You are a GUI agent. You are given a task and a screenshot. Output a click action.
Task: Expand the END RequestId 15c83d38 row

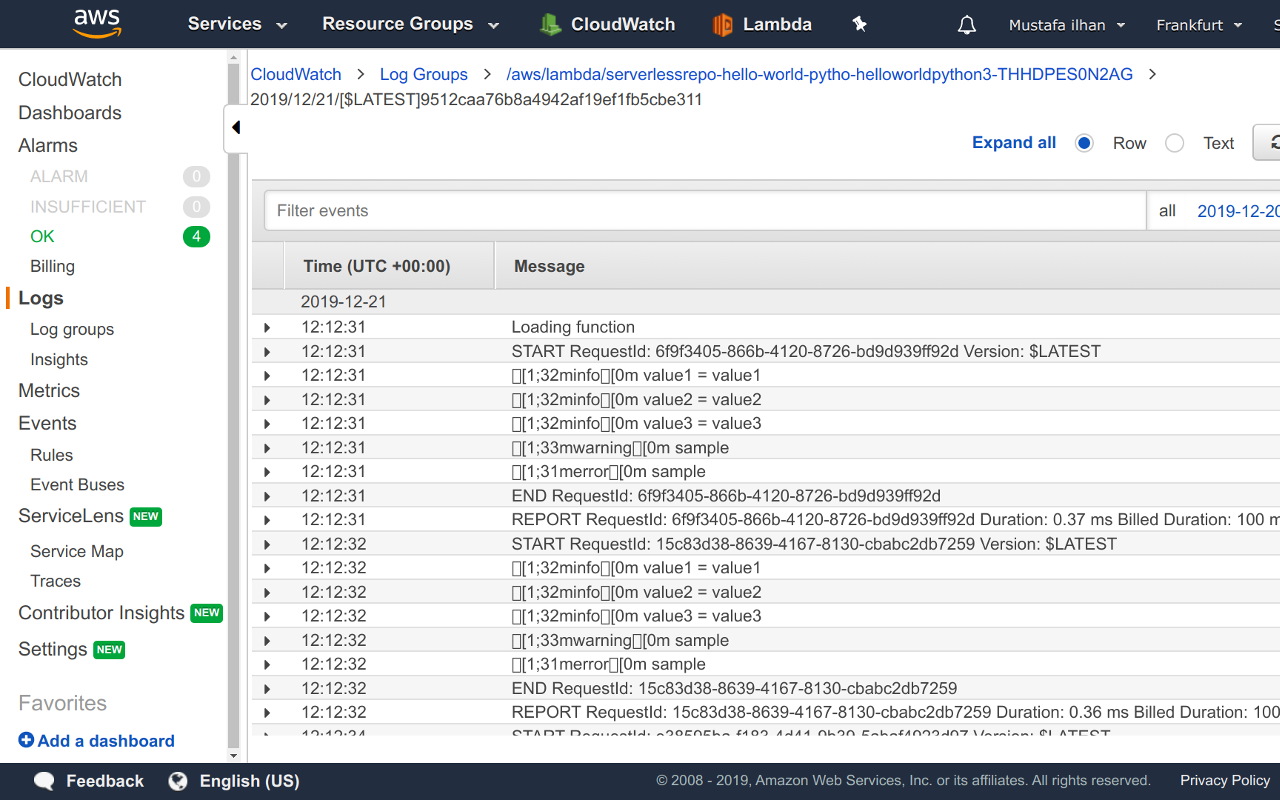pyautogui.click(x=267, y=688)
